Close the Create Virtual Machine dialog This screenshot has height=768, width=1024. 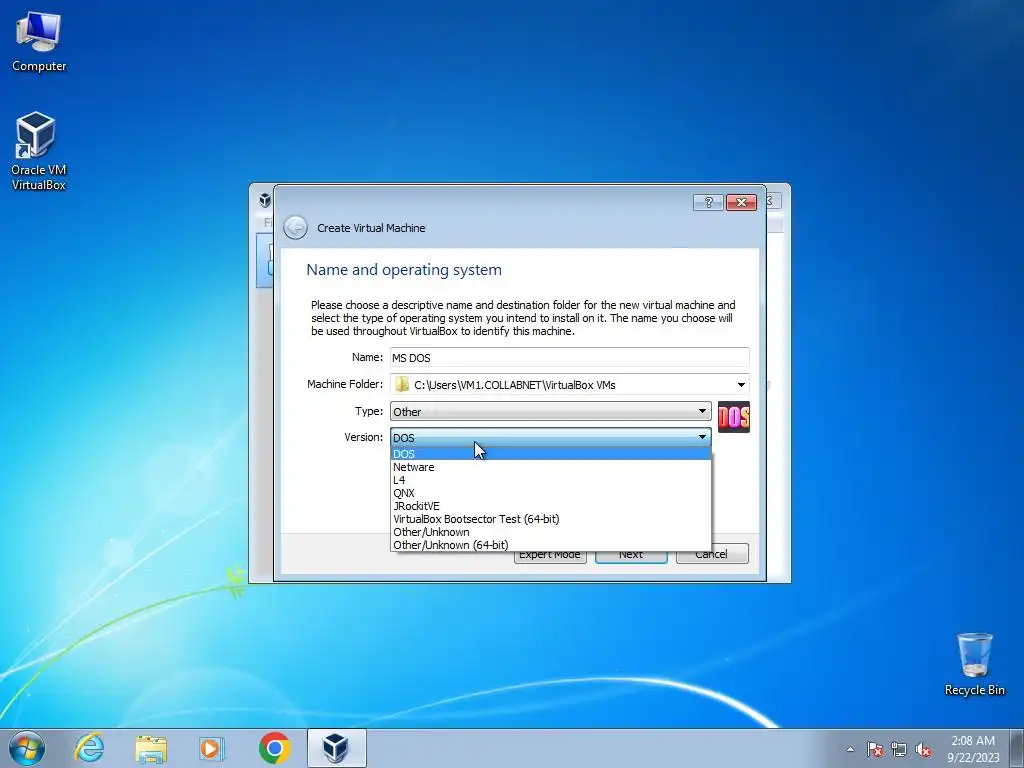click(x=741, y=202)
